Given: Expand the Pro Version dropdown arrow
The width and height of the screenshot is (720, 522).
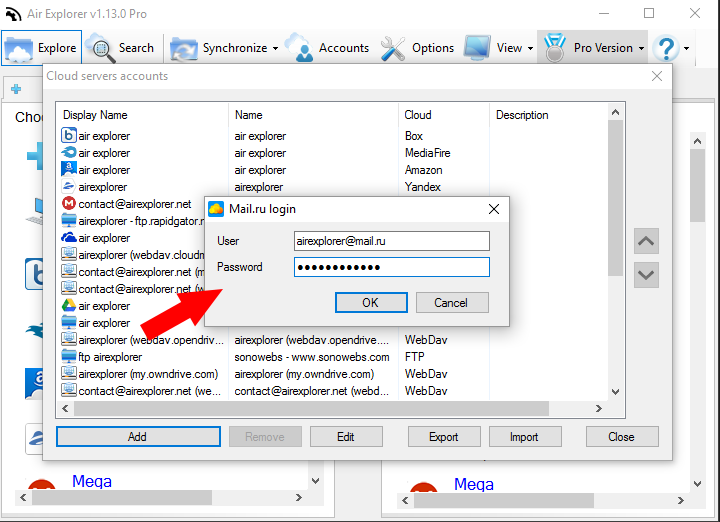Looking at the screenshot, I should [641, 48].
